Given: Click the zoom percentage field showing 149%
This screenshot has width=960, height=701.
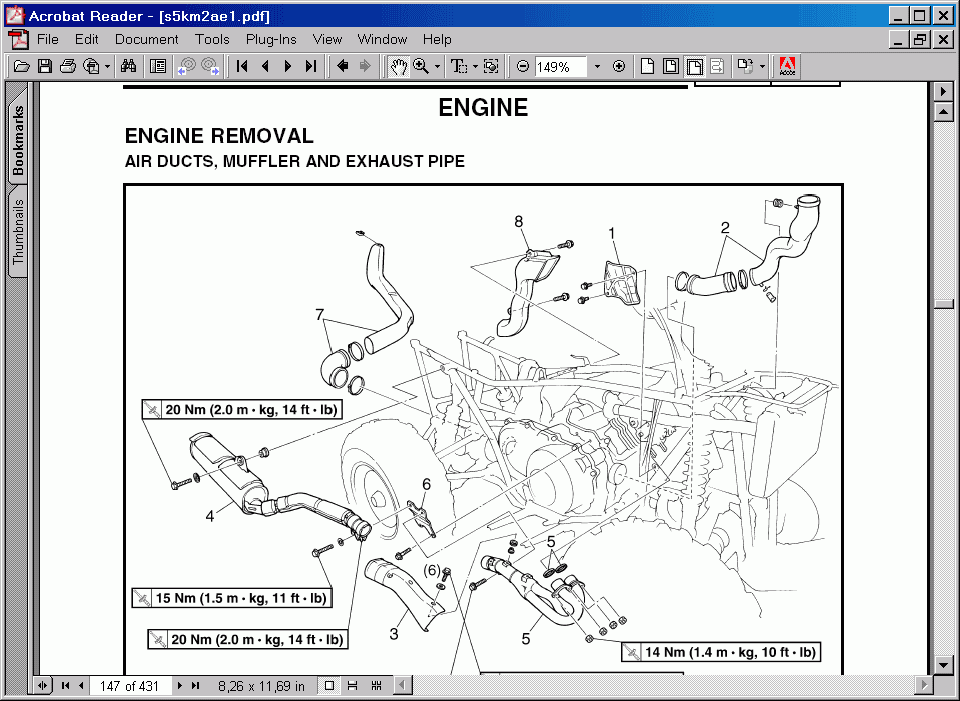Looking at the screenshot, I should click(x=560, y=67).
